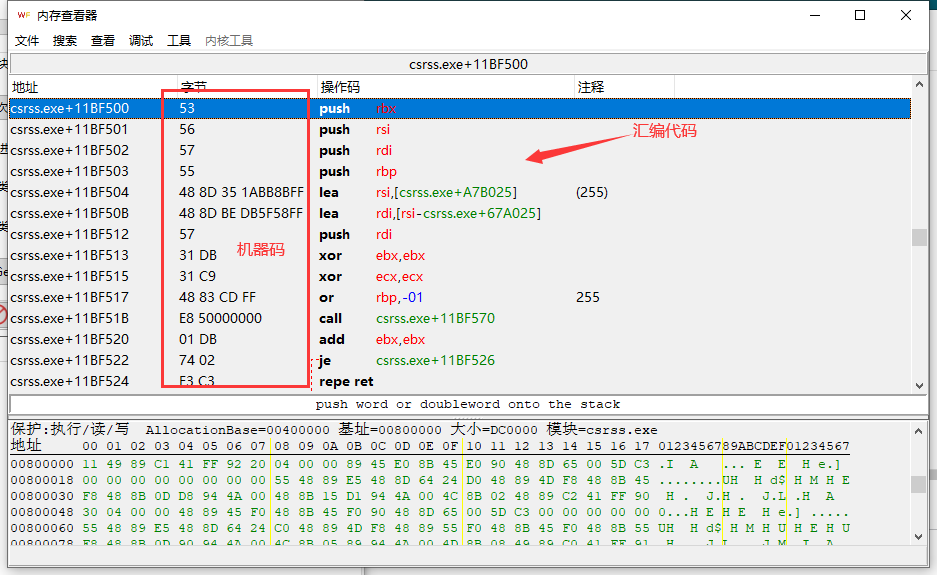Image resolution: width=937 pixels, height=575 pixels.
Task: Select address csrss.exe+11BF50B
Action: pos(69,213)
